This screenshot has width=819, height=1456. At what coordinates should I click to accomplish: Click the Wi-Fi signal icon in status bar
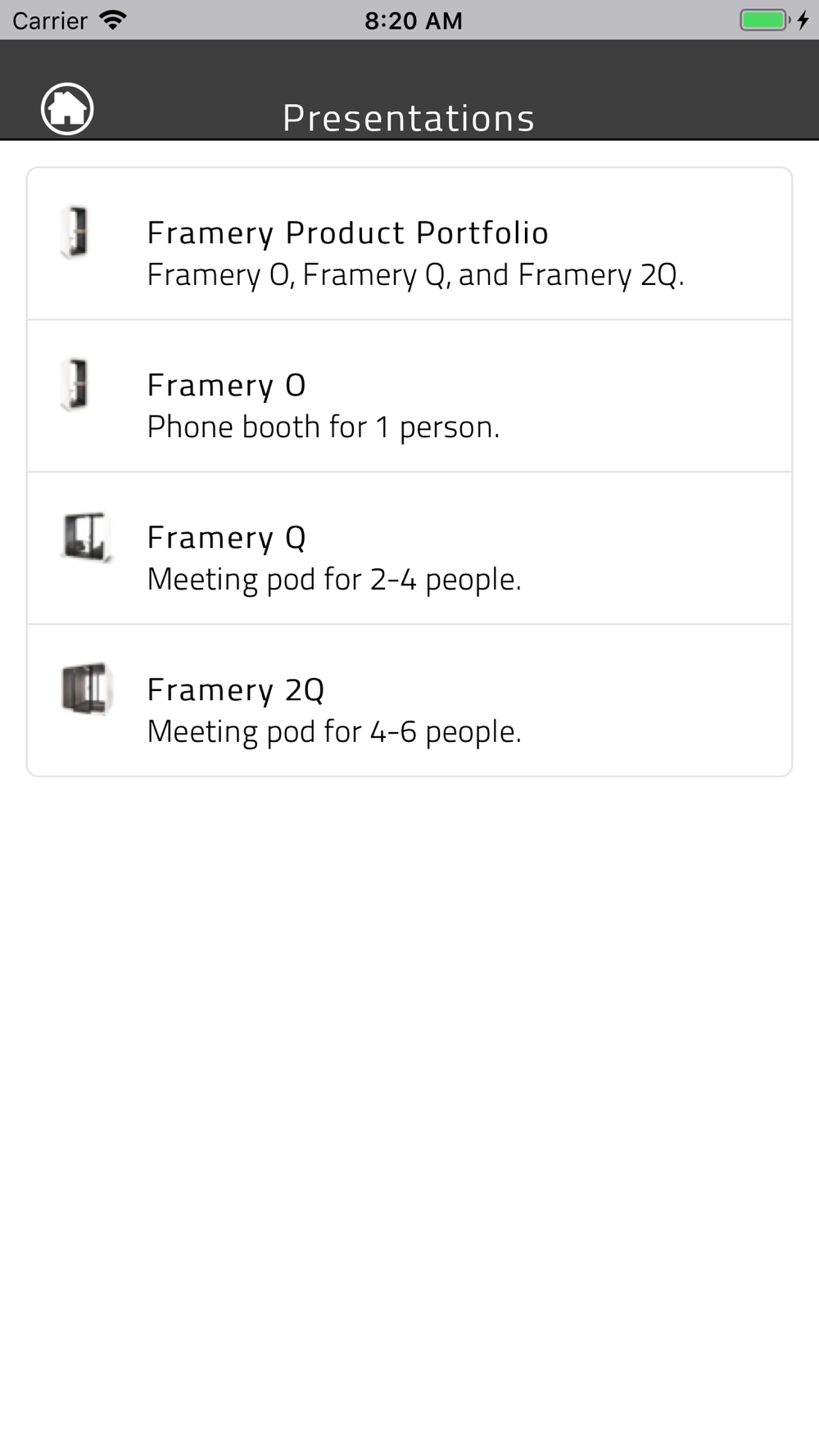point(113,20)
